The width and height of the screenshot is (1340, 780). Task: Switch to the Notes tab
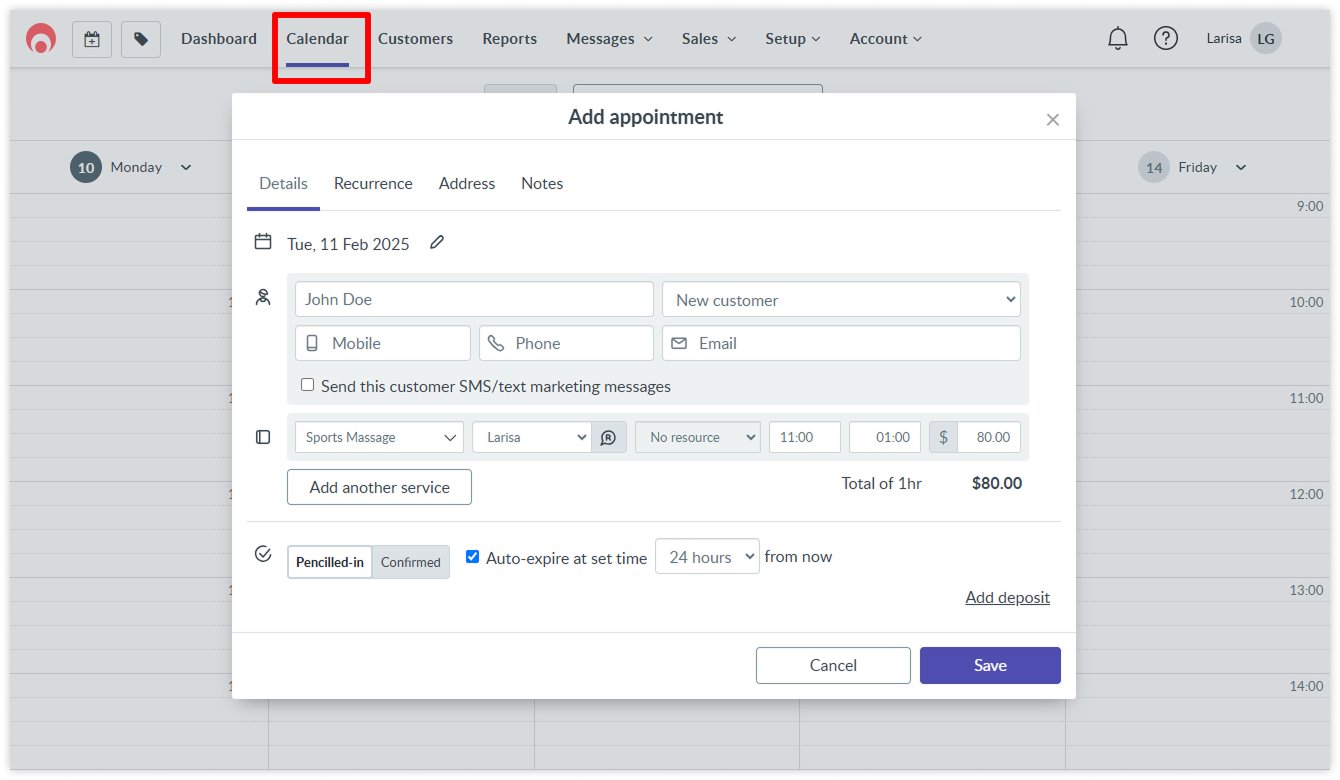(x=542, y=184)
